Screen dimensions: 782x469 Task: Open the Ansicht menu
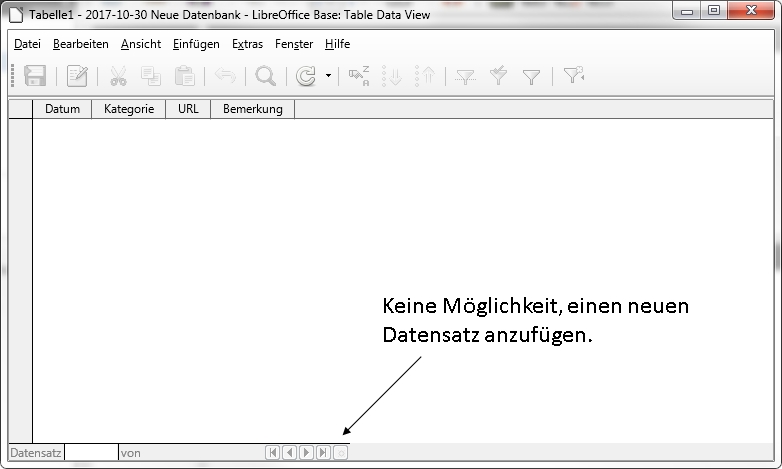[141, 44]
